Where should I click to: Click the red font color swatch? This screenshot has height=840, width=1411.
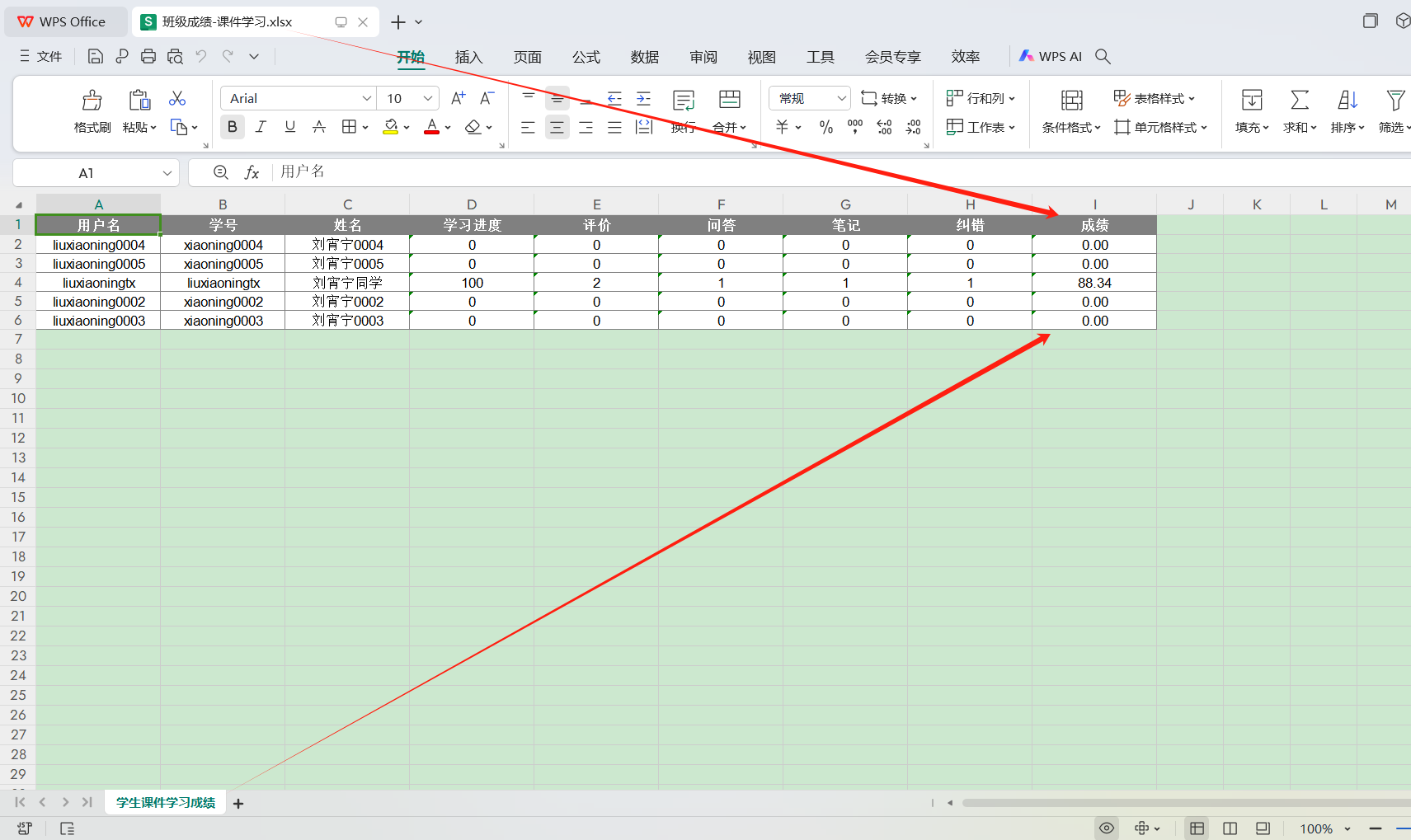431,127
